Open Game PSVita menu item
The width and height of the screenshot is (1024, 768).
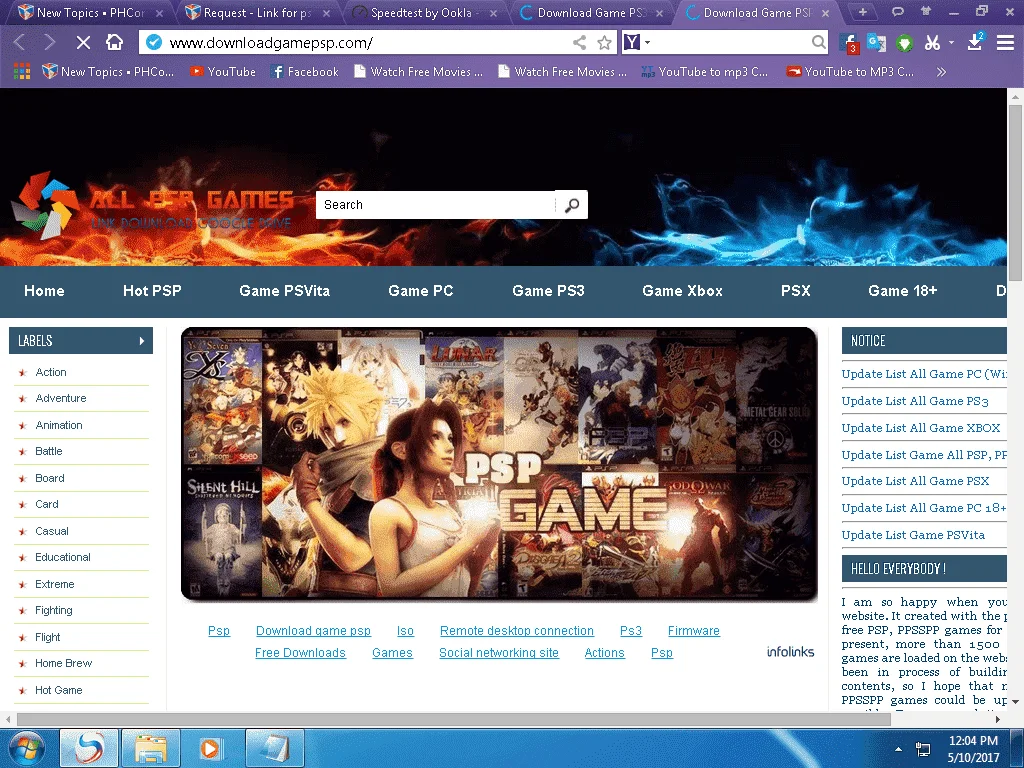pos(284,291)
